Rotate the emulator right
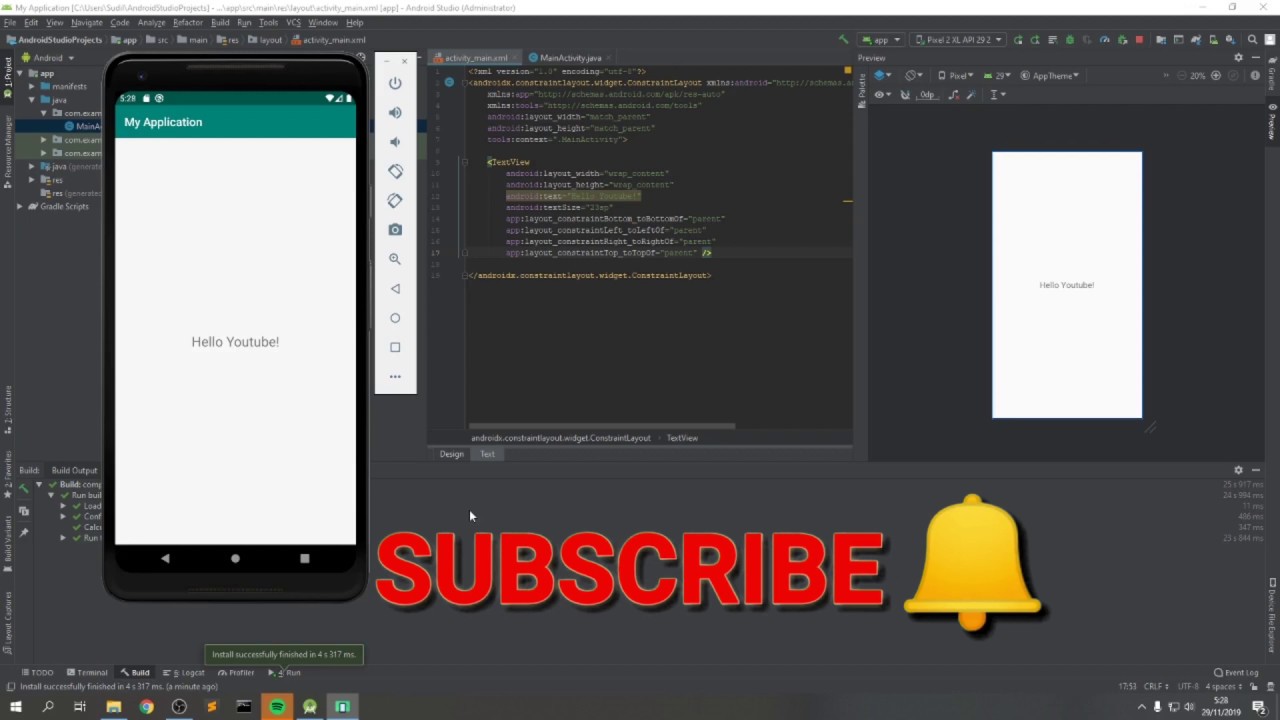This screenshot has width=1280, height=720. (395, 200)
